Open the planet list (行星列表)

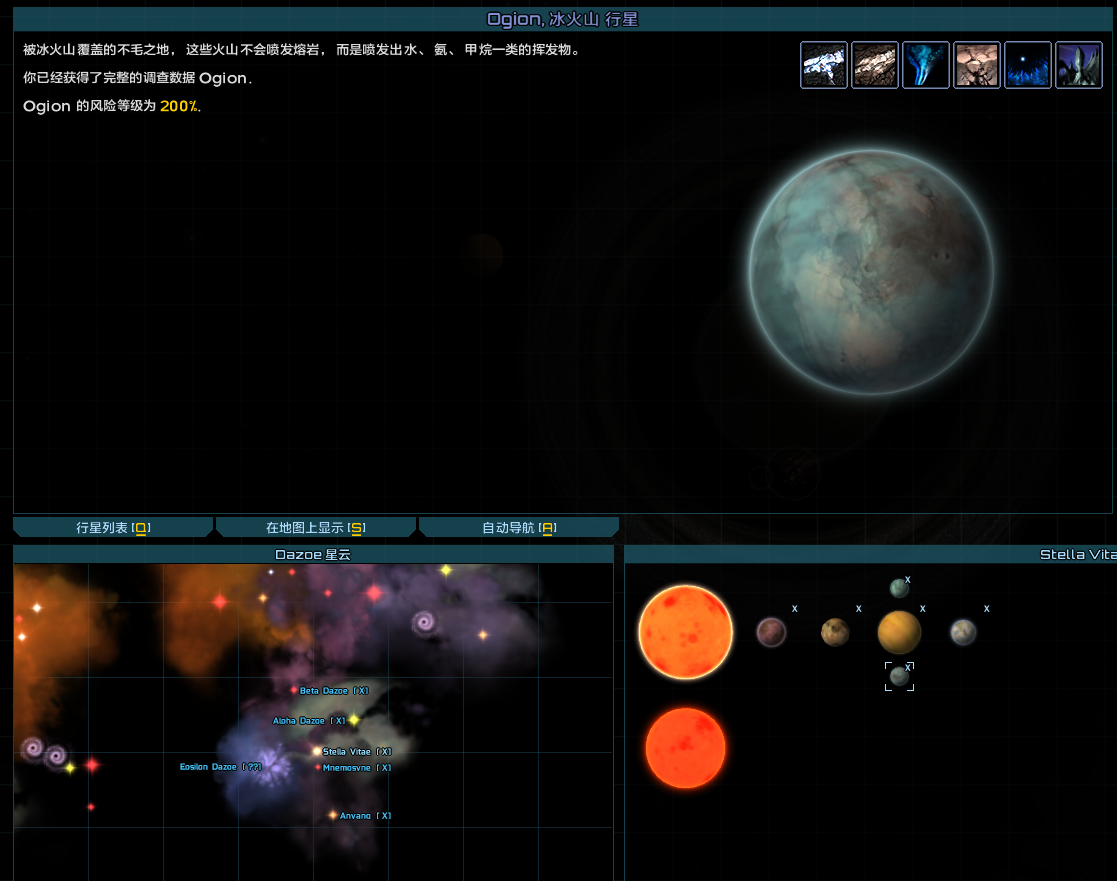(x=113, y=527)
